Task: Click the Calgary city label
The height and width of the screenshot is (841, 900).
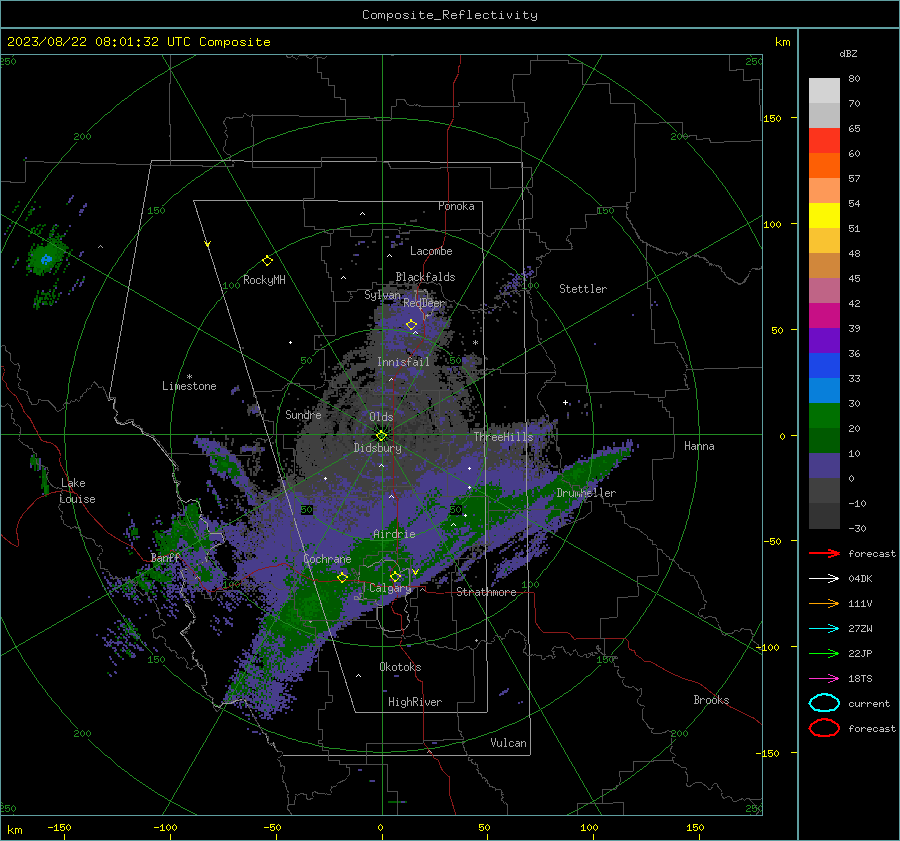Action: click(390, 588)
